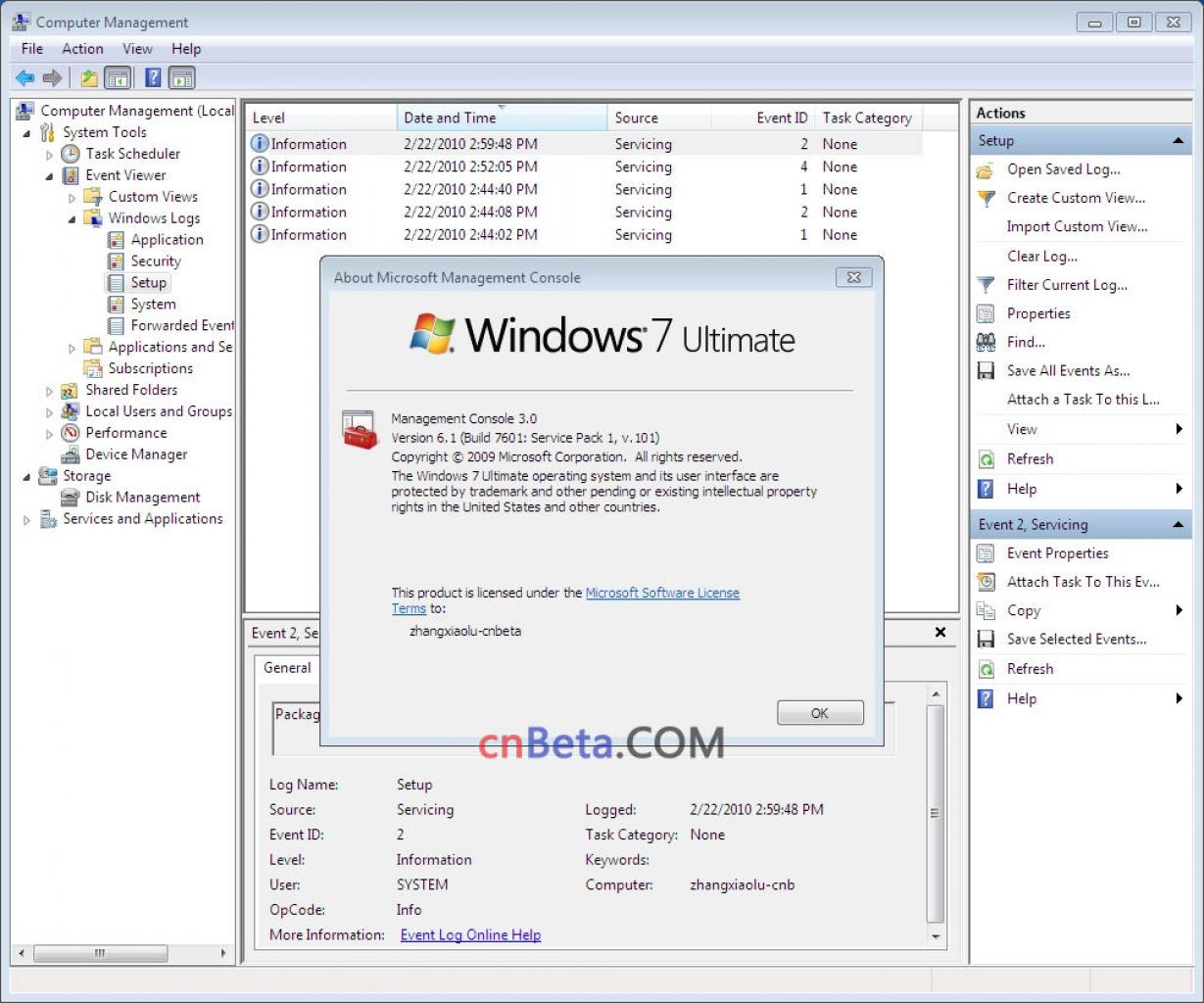Click the Copy icon in Actions pane
This screenshot has height=1003, width=1204.
pos(986,611)
